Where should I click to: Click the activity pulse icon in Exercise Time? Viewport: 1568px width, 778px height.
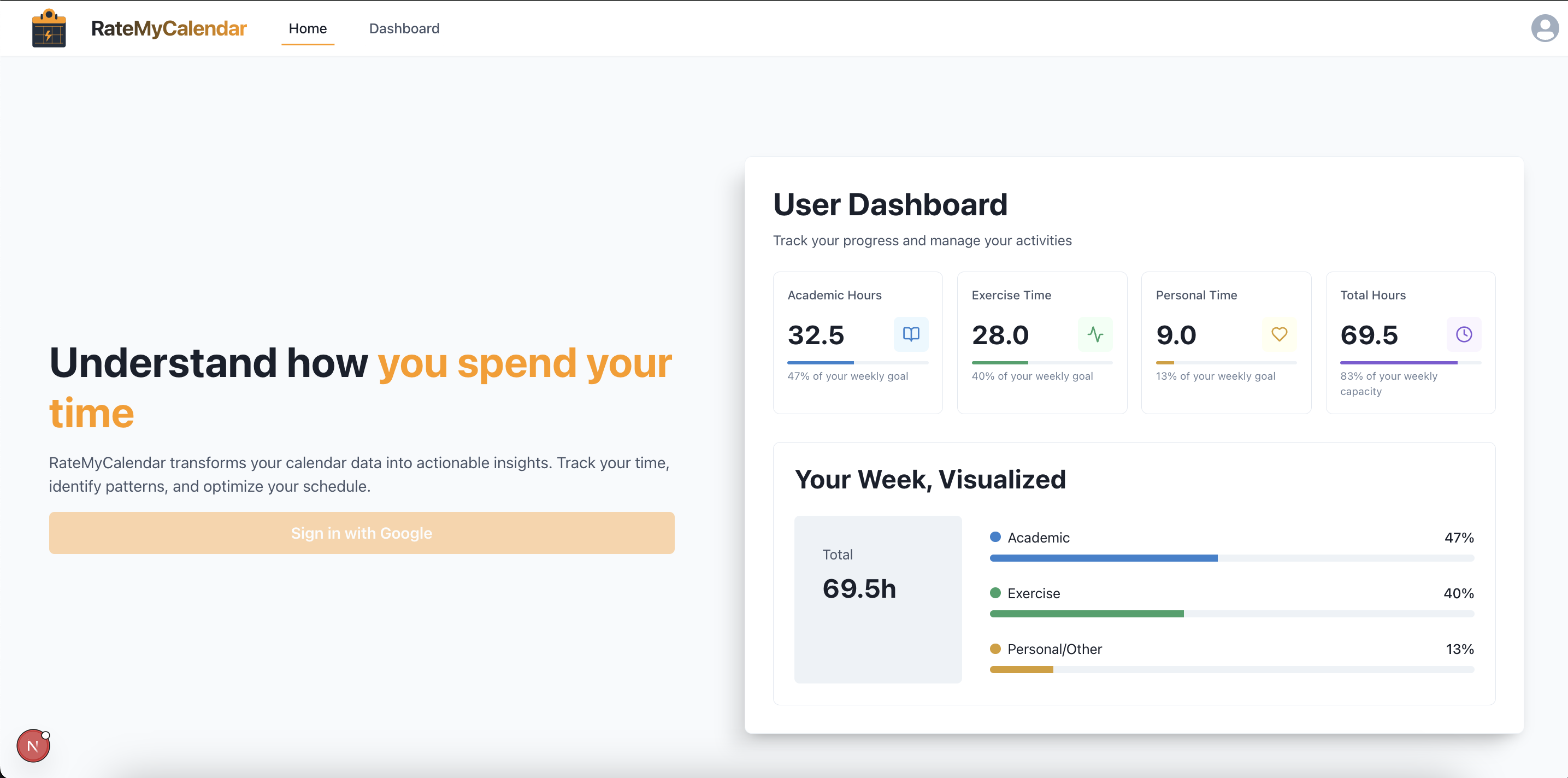[x=1094, y=334]
